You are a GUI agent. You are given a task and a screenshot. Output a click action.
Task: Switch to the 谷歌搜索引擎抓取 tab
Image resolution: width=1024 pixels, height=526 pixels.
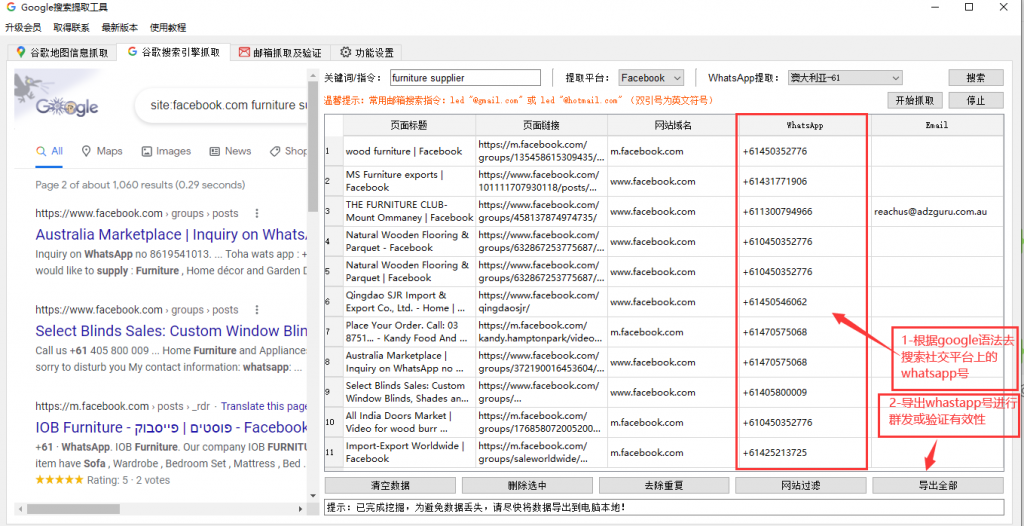pyautogui.click(x=174, y=52)
